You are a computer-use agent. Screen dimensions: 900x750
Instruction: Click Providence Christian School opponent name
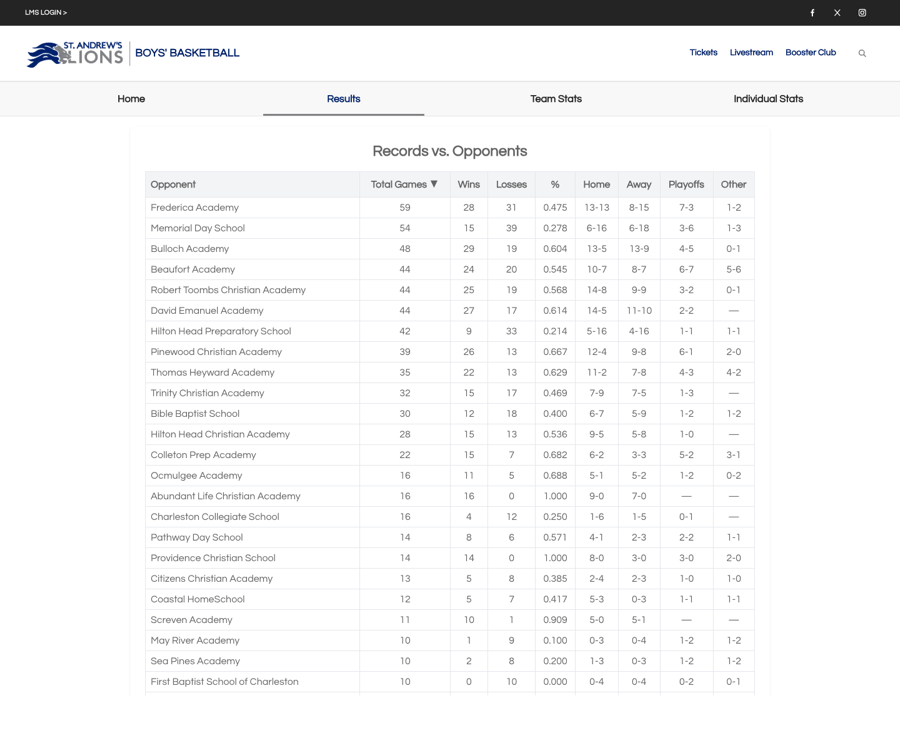[x=212, y=558]
